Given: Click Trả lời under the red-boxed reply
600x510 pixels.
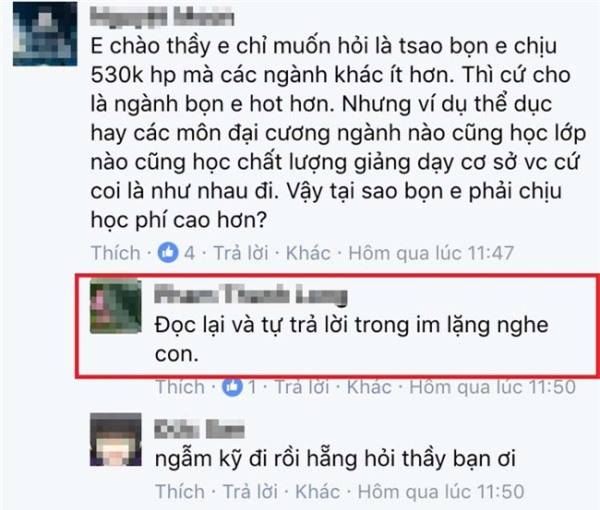Looking at the screenshot, I should click(x=302, y=387).
